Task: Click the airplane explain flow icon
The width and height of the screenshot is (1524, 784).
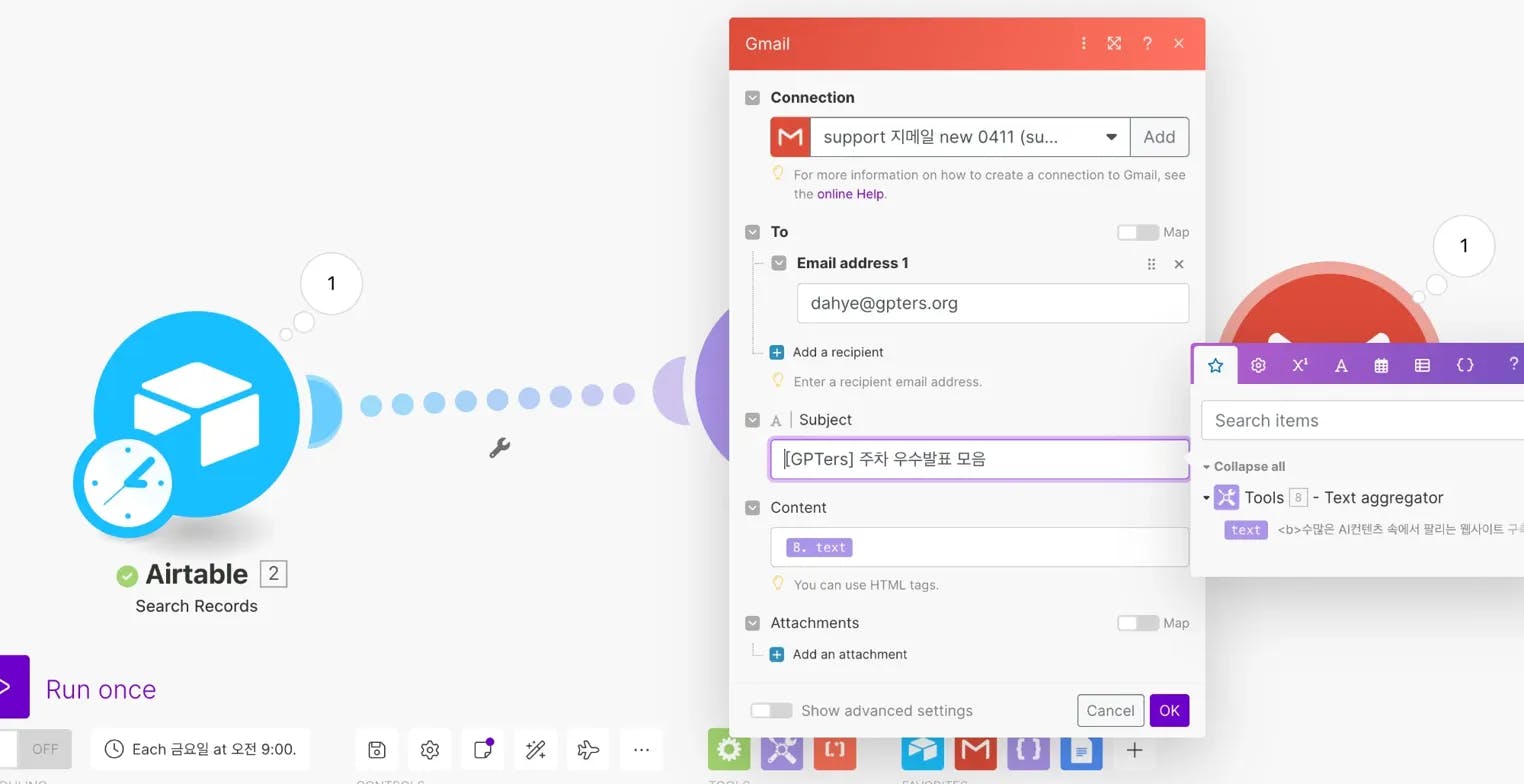Action: click(x=589, y=749)
